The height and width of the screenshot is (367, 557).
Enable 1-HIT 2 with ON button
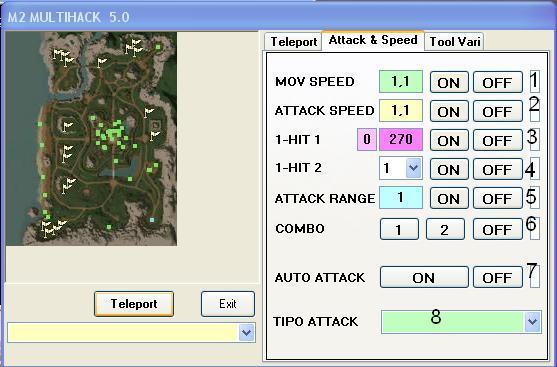click(x=449, y=169)
